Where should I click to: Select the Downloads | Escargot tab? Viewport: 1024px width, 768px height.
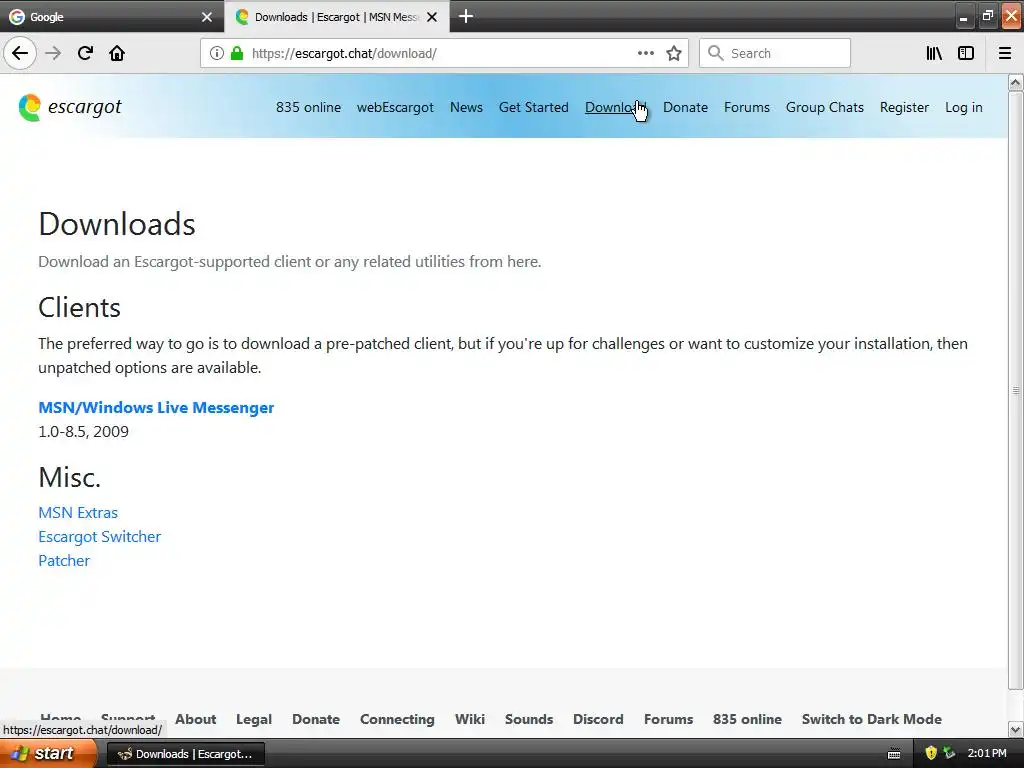click(x=336, y=17)
